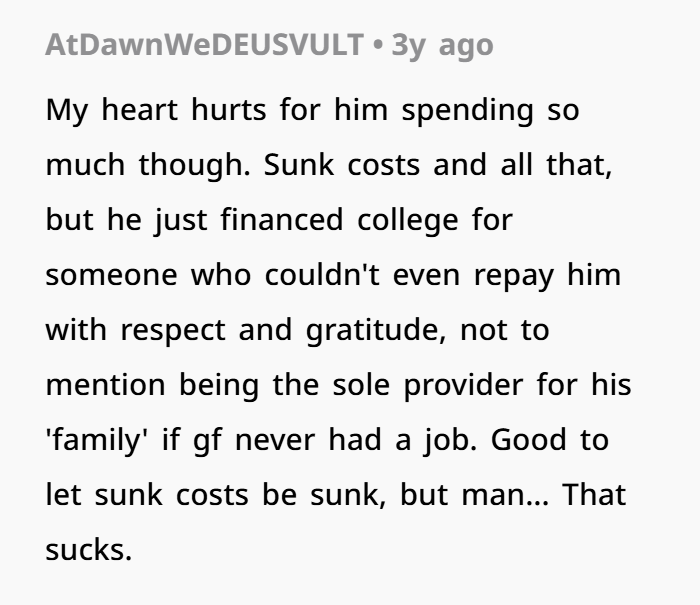The height and width of the screenshot is (605, 700).
Task: Click the word "mention" in the comment
Action: click(108, 385)
